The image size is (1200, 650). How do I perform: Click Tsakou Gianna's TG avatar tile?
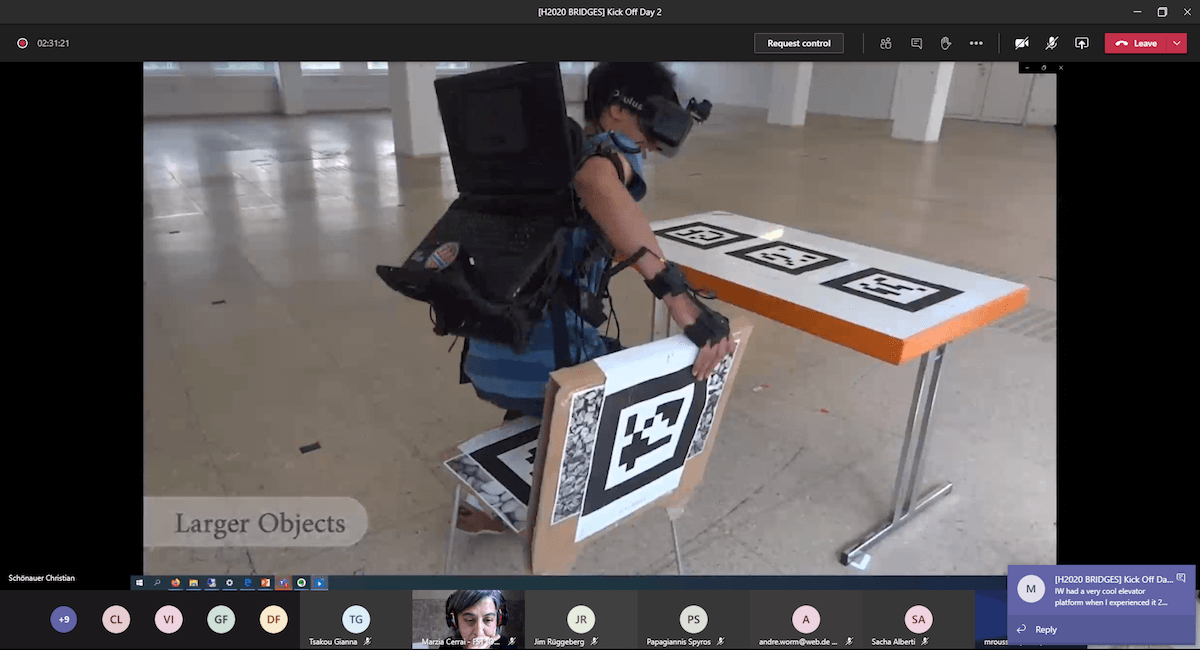(x=355, y=619)
